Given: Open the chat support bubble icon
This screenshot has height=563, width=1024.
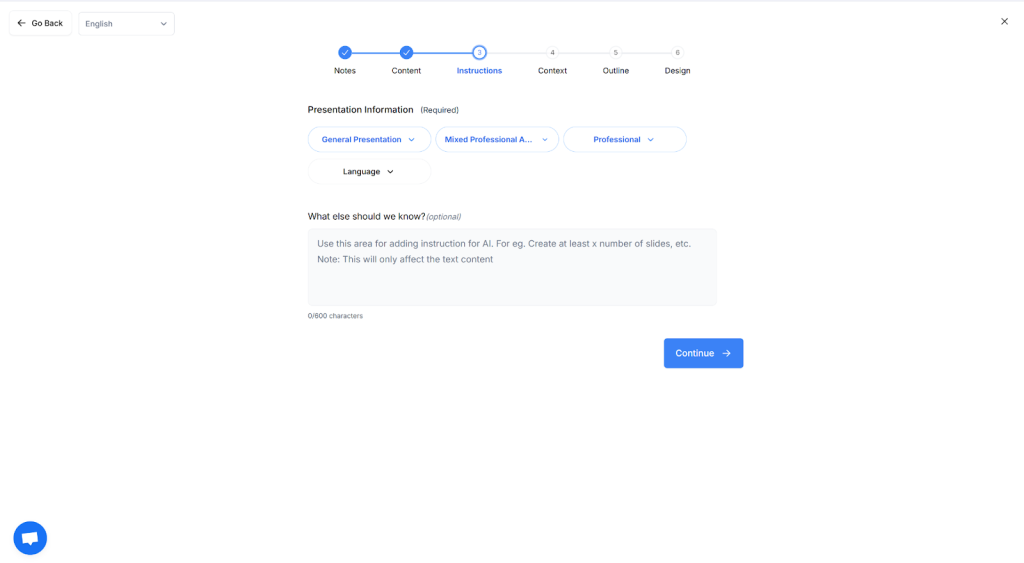Looking at the screenshot, I should tap(30, 538).
